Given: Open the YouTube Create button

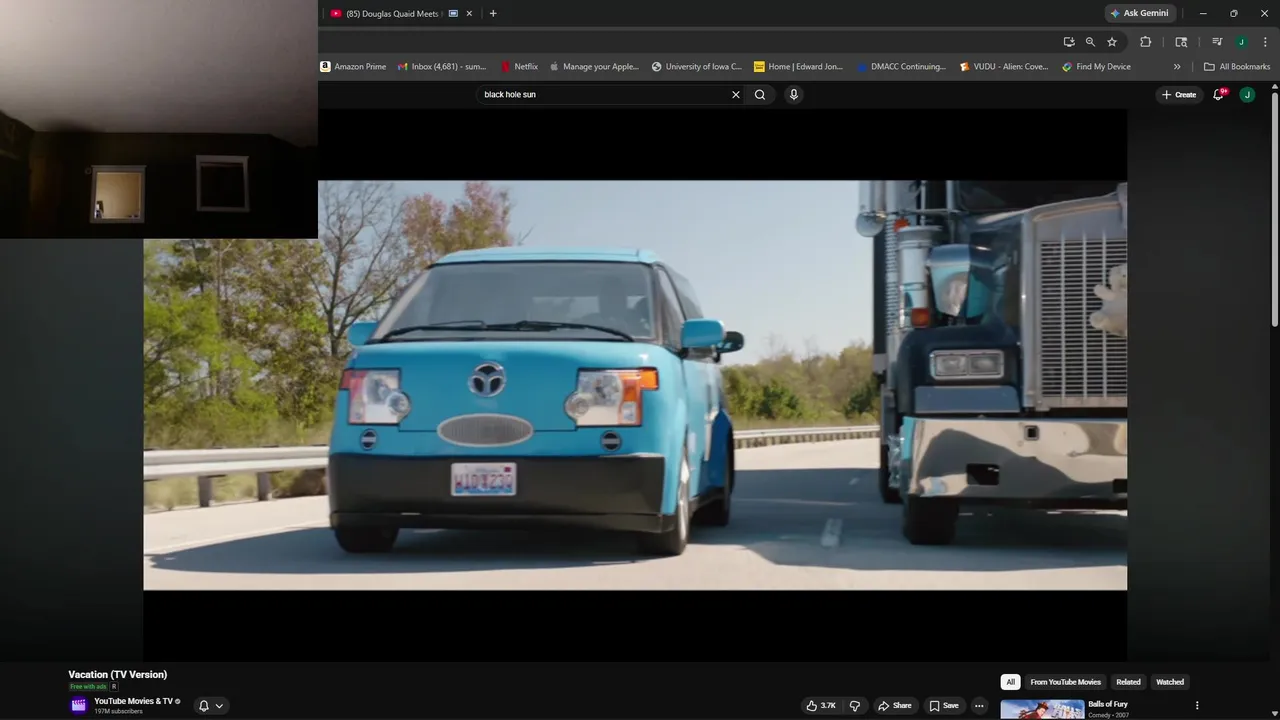Looking at the screenshot, I should click(1179, 94).
